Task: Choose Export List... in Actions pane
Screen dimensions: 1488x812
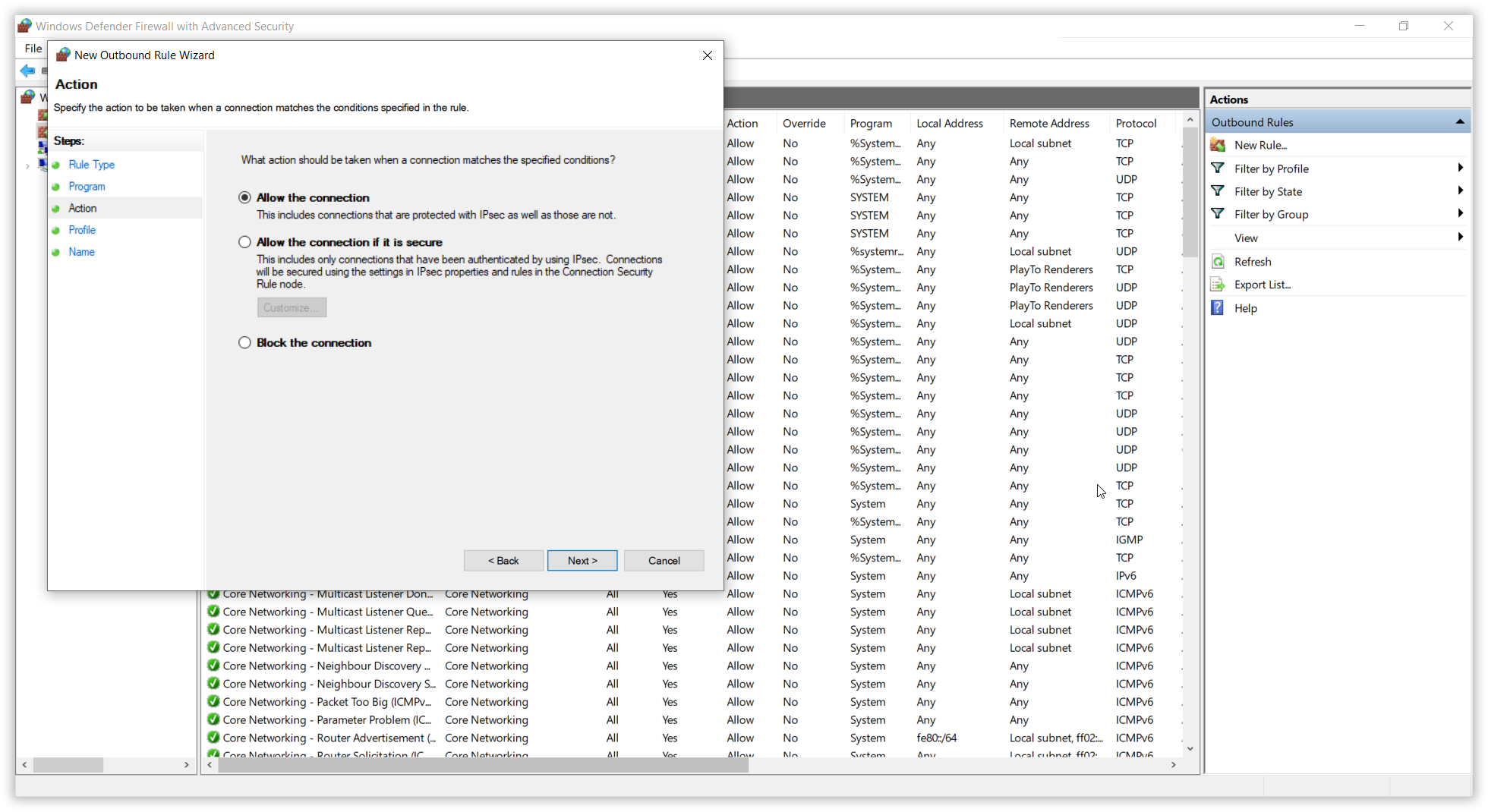Action: [x=1263, y=285]
